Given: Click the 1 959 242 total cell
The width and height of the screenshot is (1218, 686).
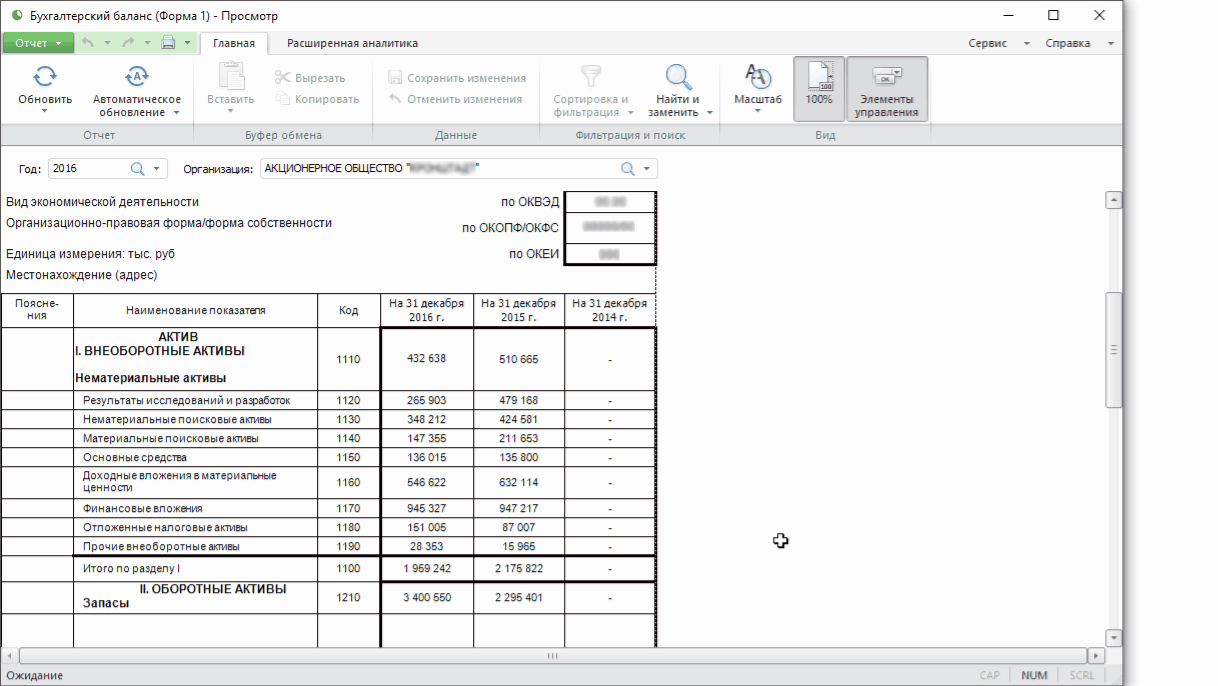Looking at the screenshot, I should (426, 569).
